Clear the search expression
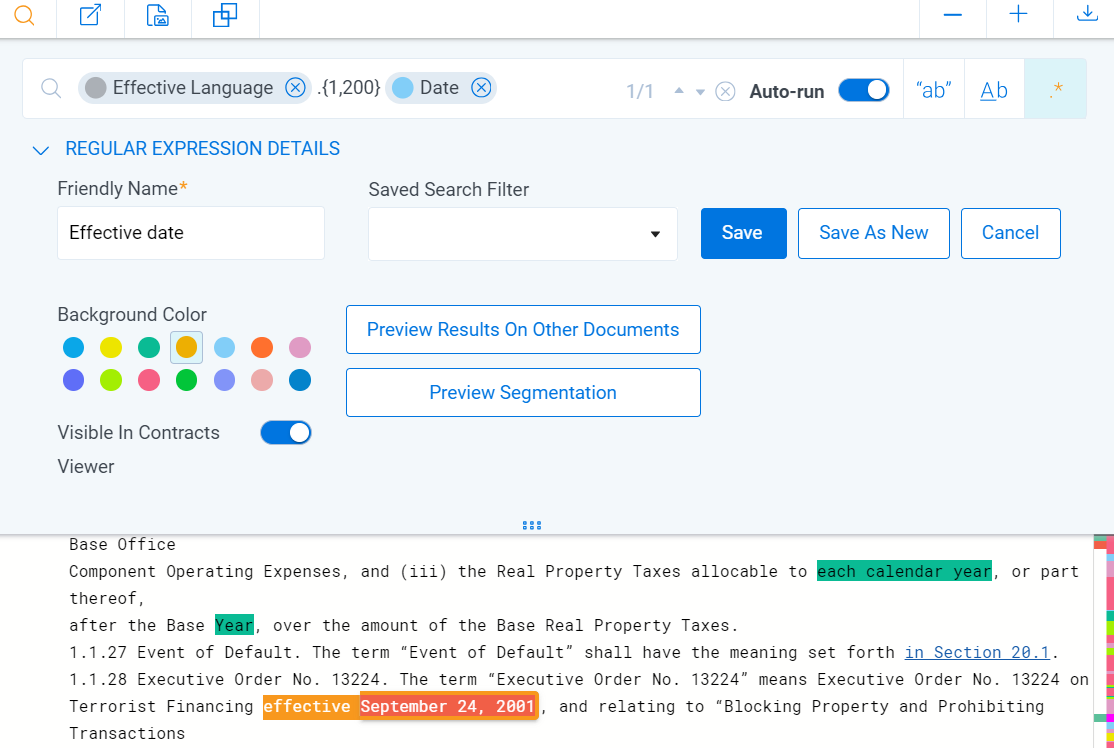Viewport: 1114px width, 748px height. (x=725, y=92)
